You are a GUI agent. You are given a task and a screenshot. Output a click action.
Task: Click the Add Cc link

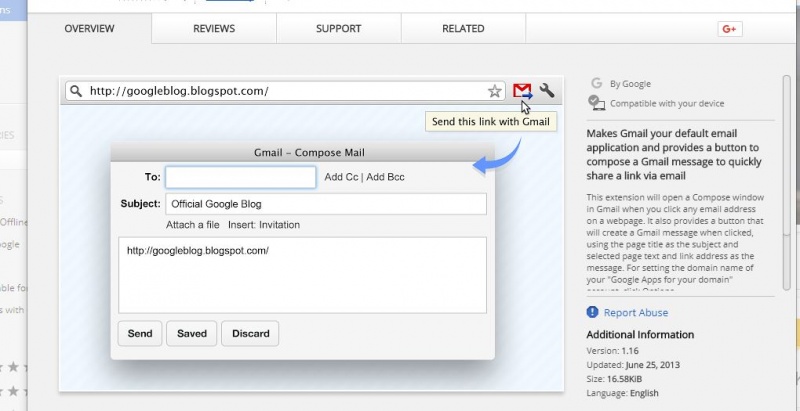[341, 177]
